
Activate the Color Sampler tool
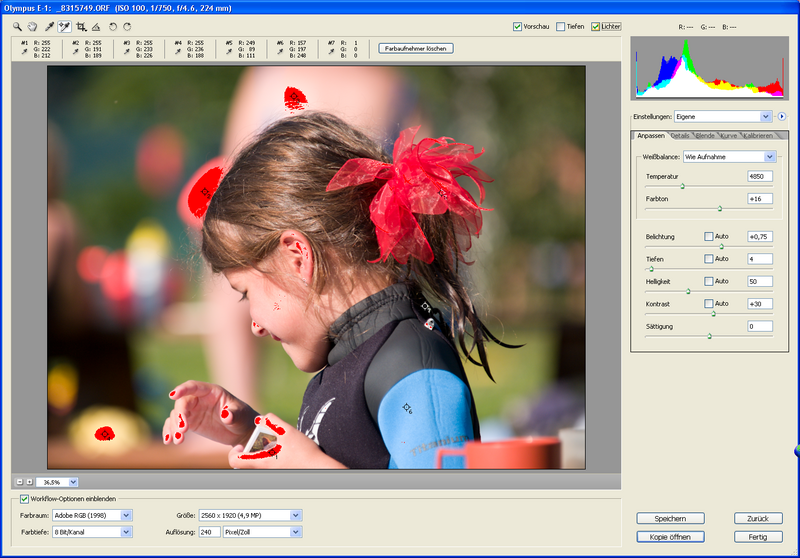click(x=64, y=26)
